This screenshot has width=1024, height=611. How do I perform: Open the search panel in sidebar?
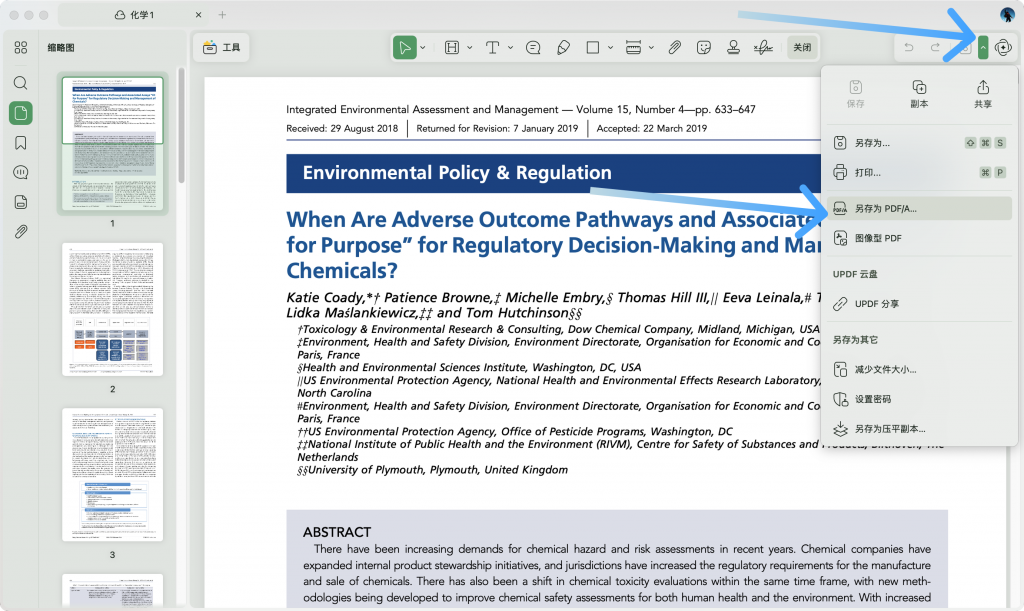(21, 83)
